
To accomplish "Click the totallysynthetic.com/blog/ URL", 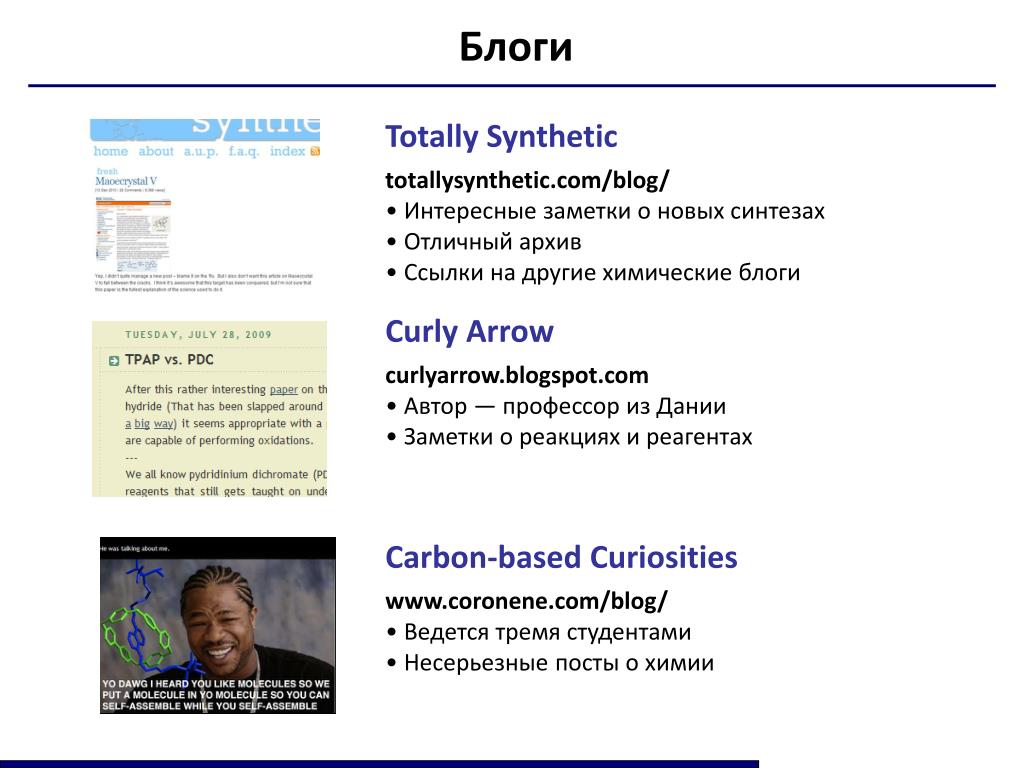I will pyautogui.click(x=527, y=180).
